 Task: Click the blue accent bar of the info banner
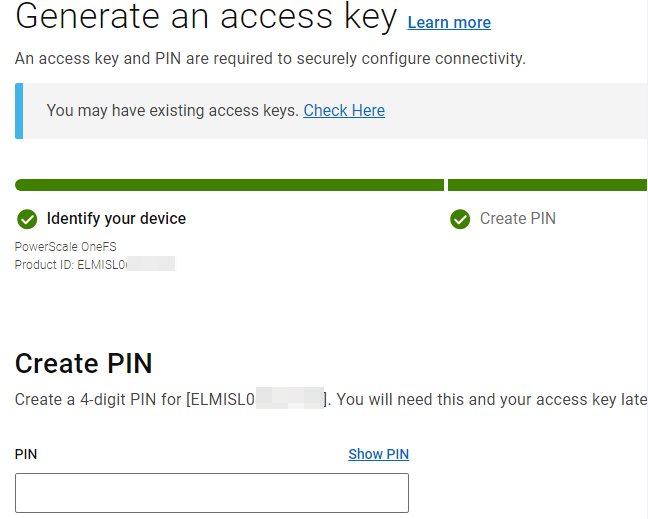pos(19,110)
